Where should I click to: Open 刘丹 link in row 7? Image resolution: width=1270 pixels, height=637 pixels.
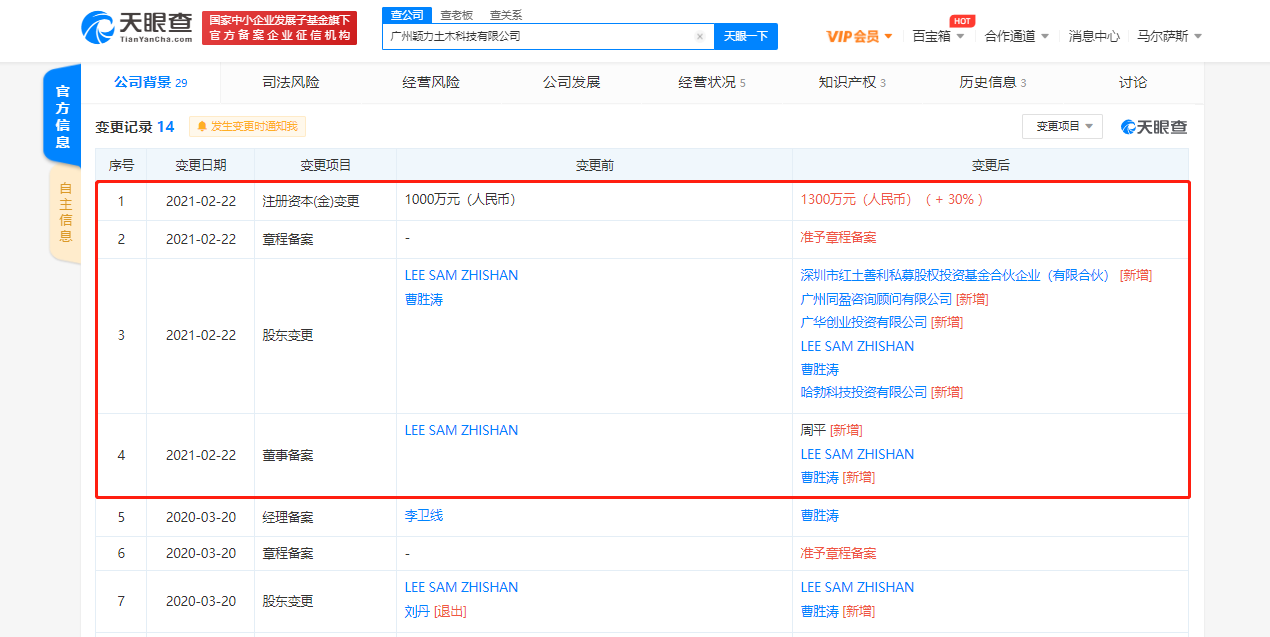coord(417,611)
